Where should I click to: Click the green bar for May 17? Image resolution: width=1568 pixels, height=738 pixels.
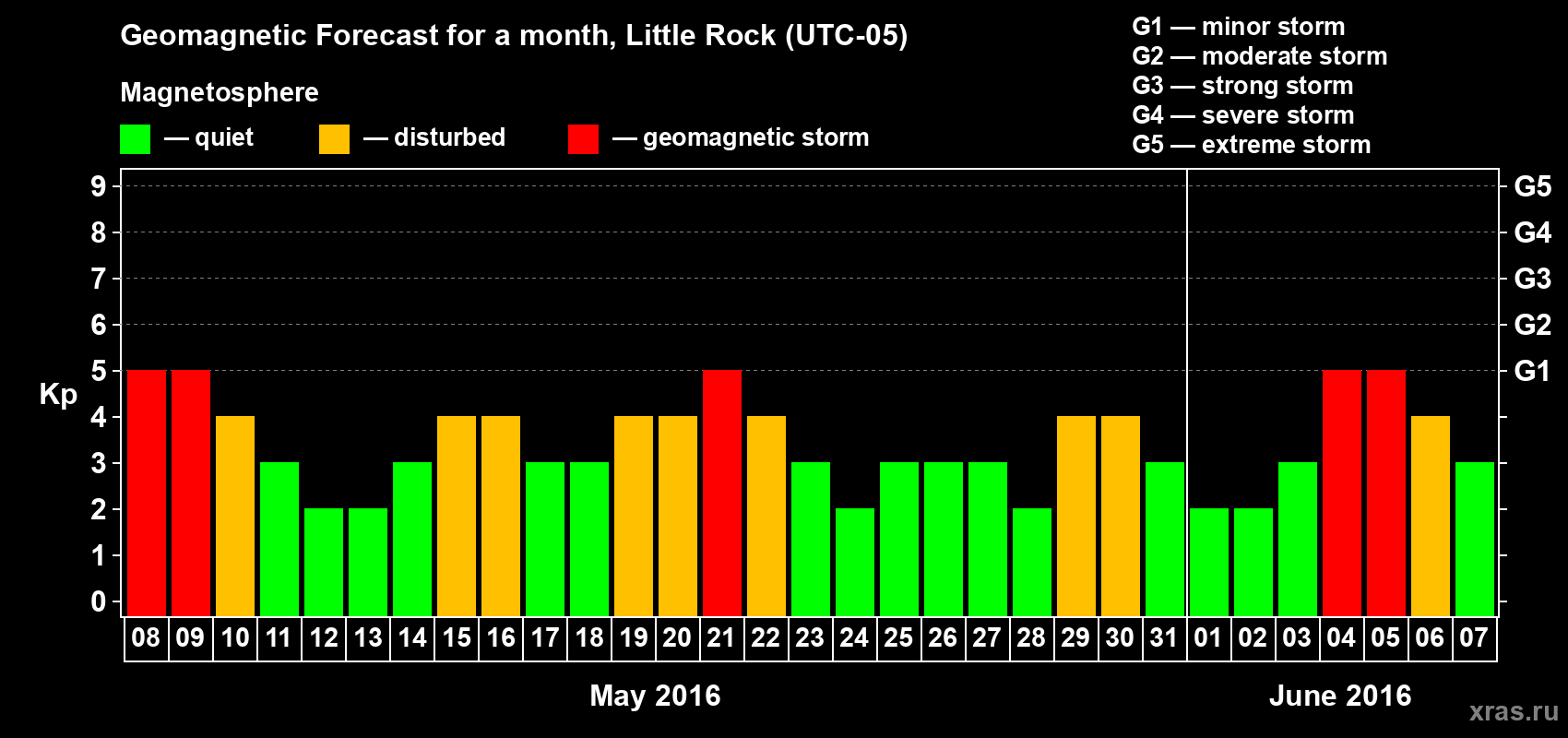click(545, 540)
